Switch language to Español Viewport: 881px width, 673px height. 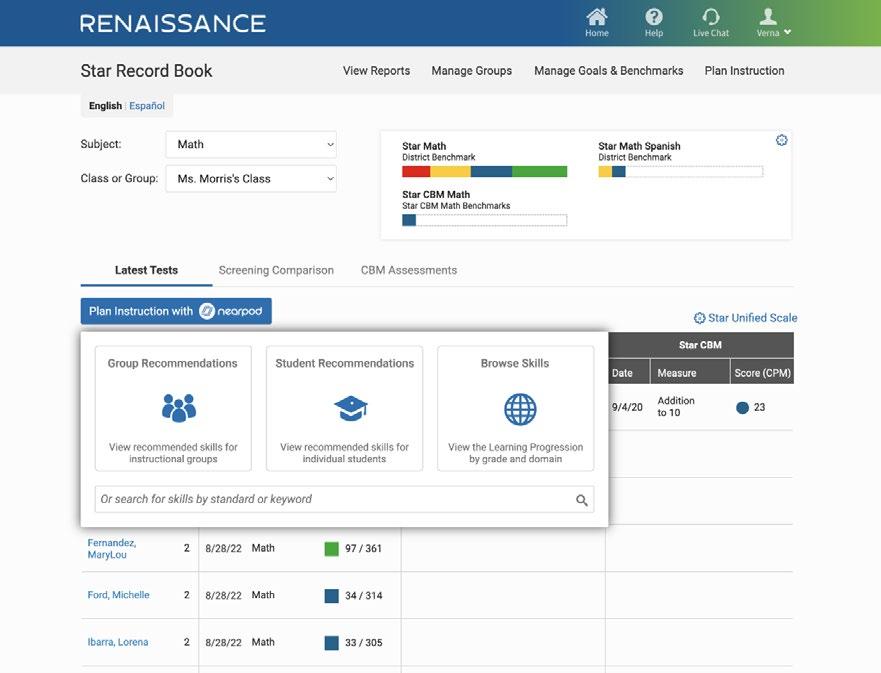coord(147,106)
